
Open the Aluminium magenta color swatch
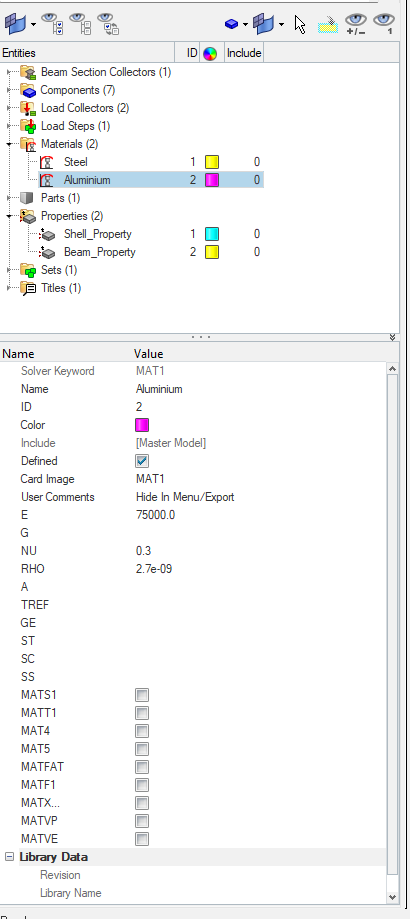[212, 180]
